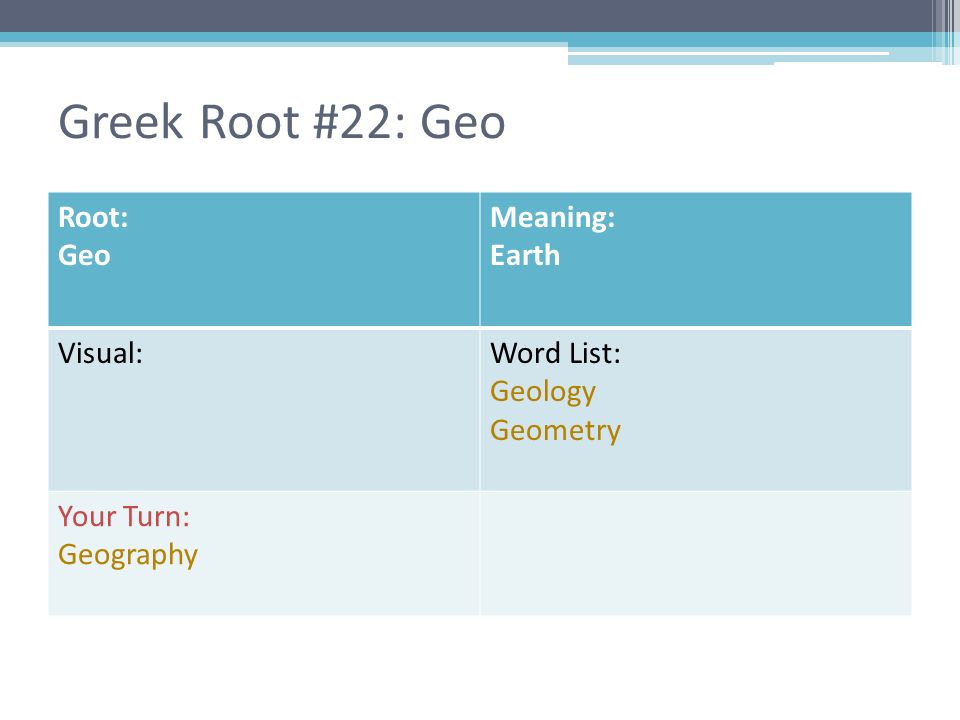
Task: Click the word Greek in the title
Action: click(x=121, y=122)
